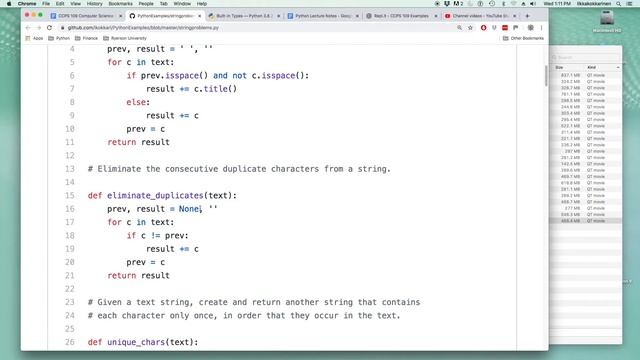Click the shield-shaped extension icon
The width and height of the screenshot is (640, 360).
coord(494,28)
